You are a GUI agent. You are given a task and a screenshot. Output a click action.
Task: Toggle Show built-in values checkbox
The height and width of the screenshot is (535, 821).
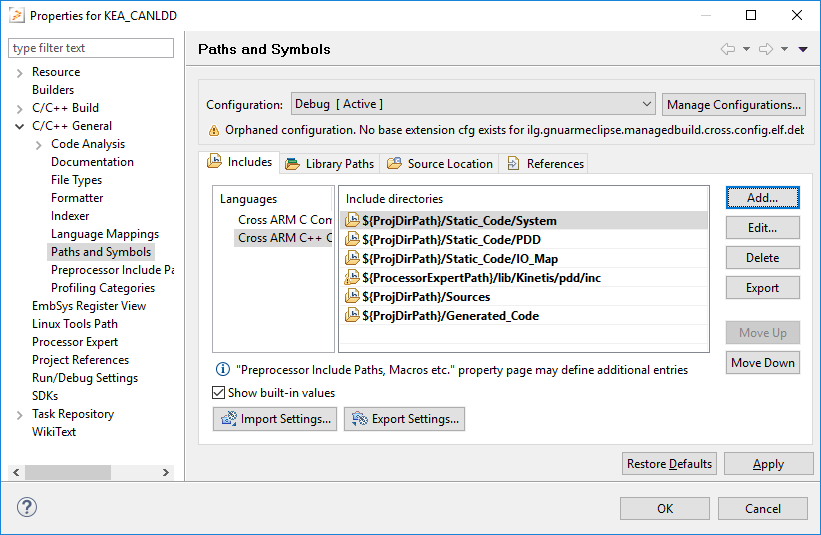[x=219, y=393]
